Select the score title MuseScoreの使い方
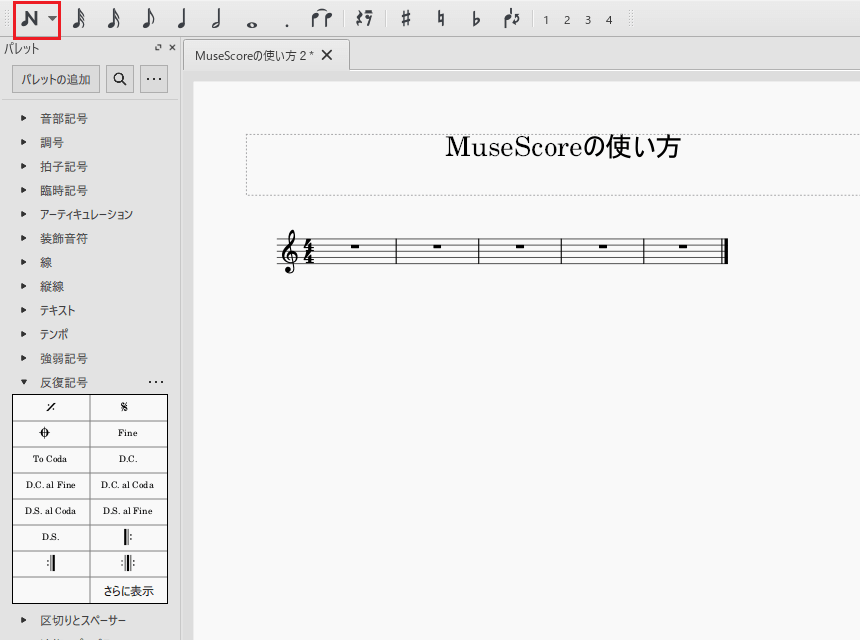The height and width of the screenshot is (640, 860). coord(563,147)
